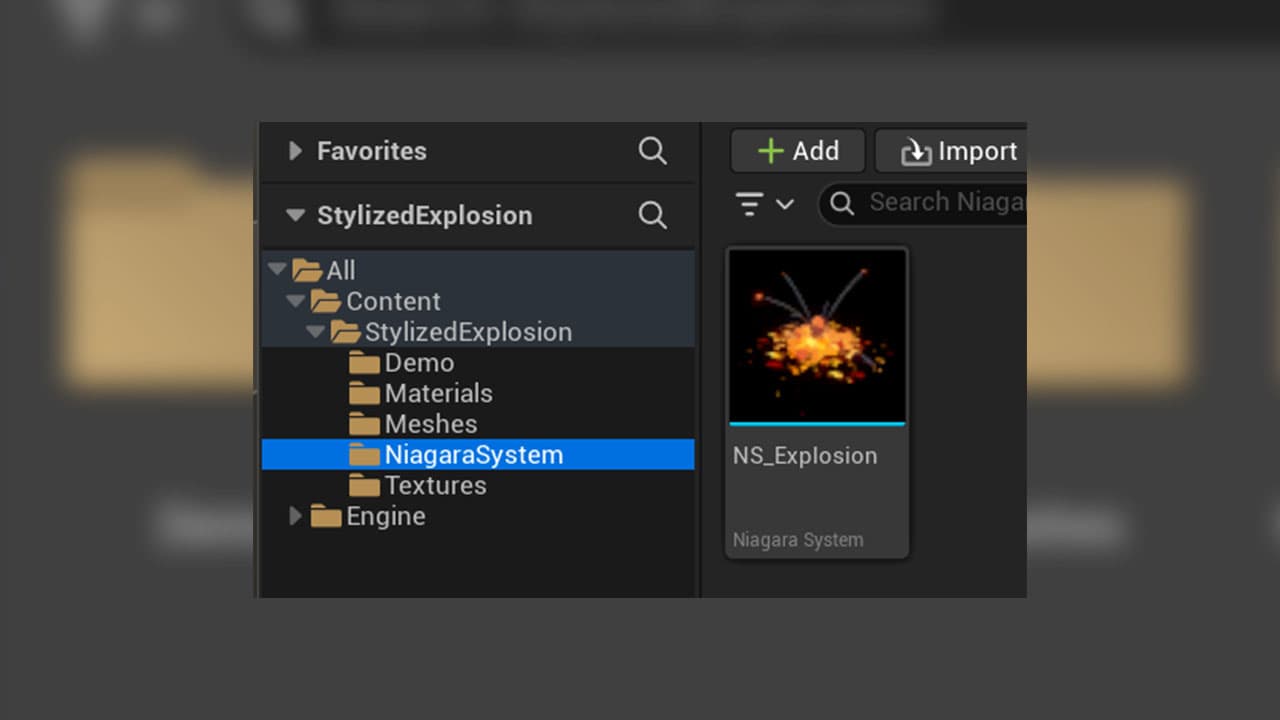Click the Add button
The image size is (1280, 720).
[x=798, y=151]
